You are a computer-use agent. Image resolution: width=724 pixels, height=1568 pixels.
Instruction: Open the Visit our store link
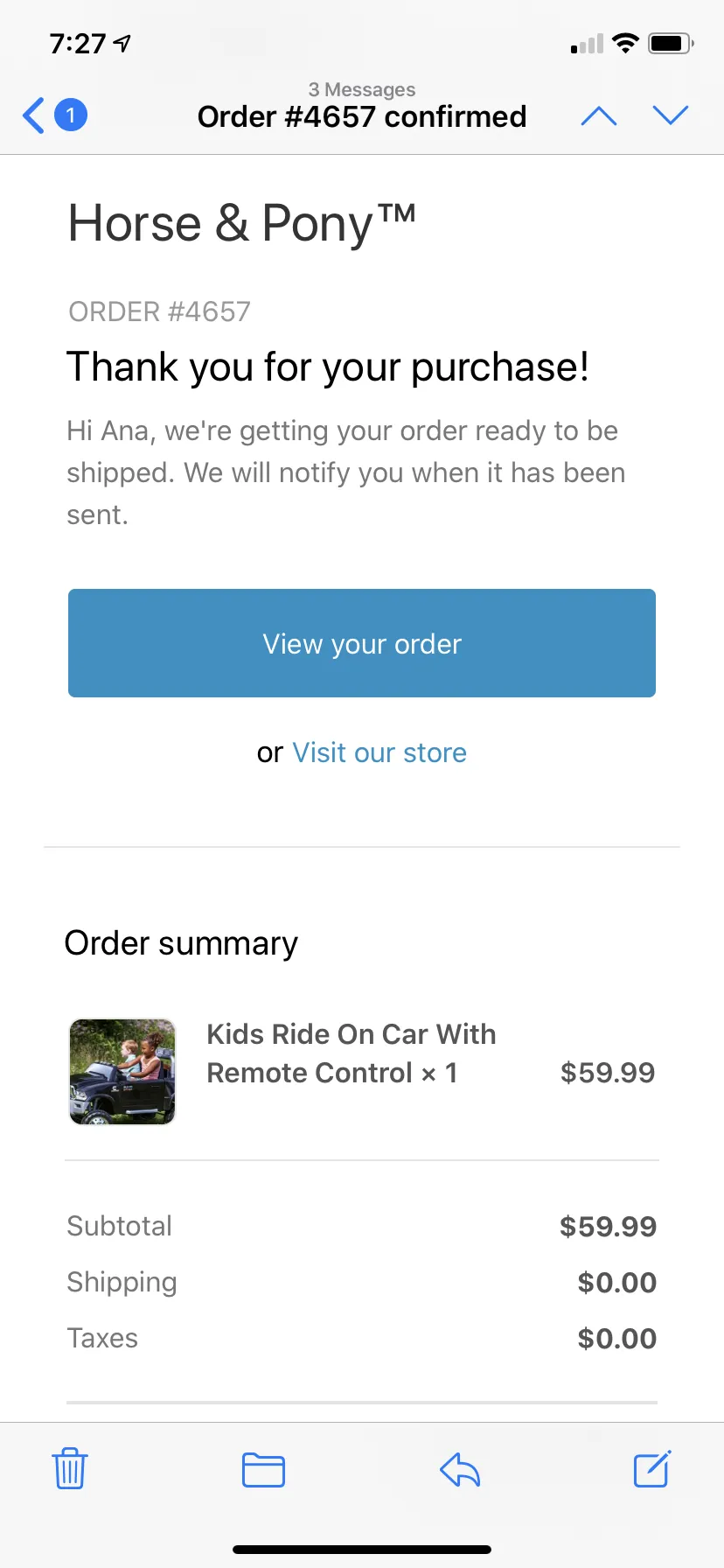379,752
